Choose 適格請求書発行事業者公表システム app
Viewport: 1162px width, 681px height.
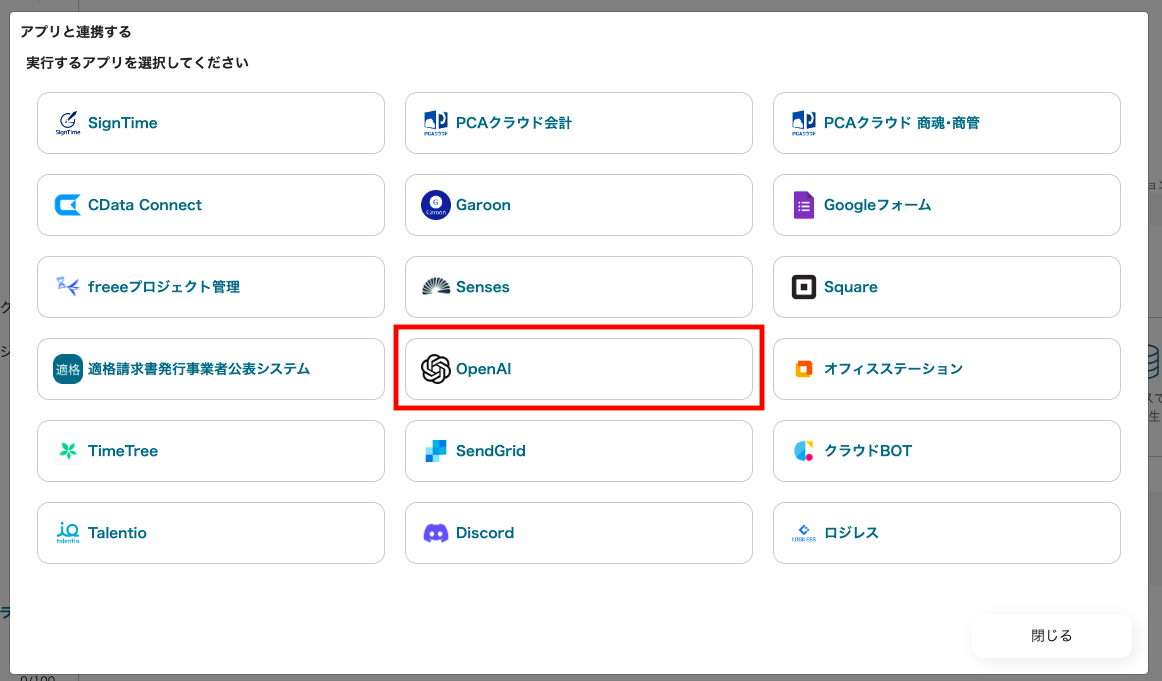[210, 369]
